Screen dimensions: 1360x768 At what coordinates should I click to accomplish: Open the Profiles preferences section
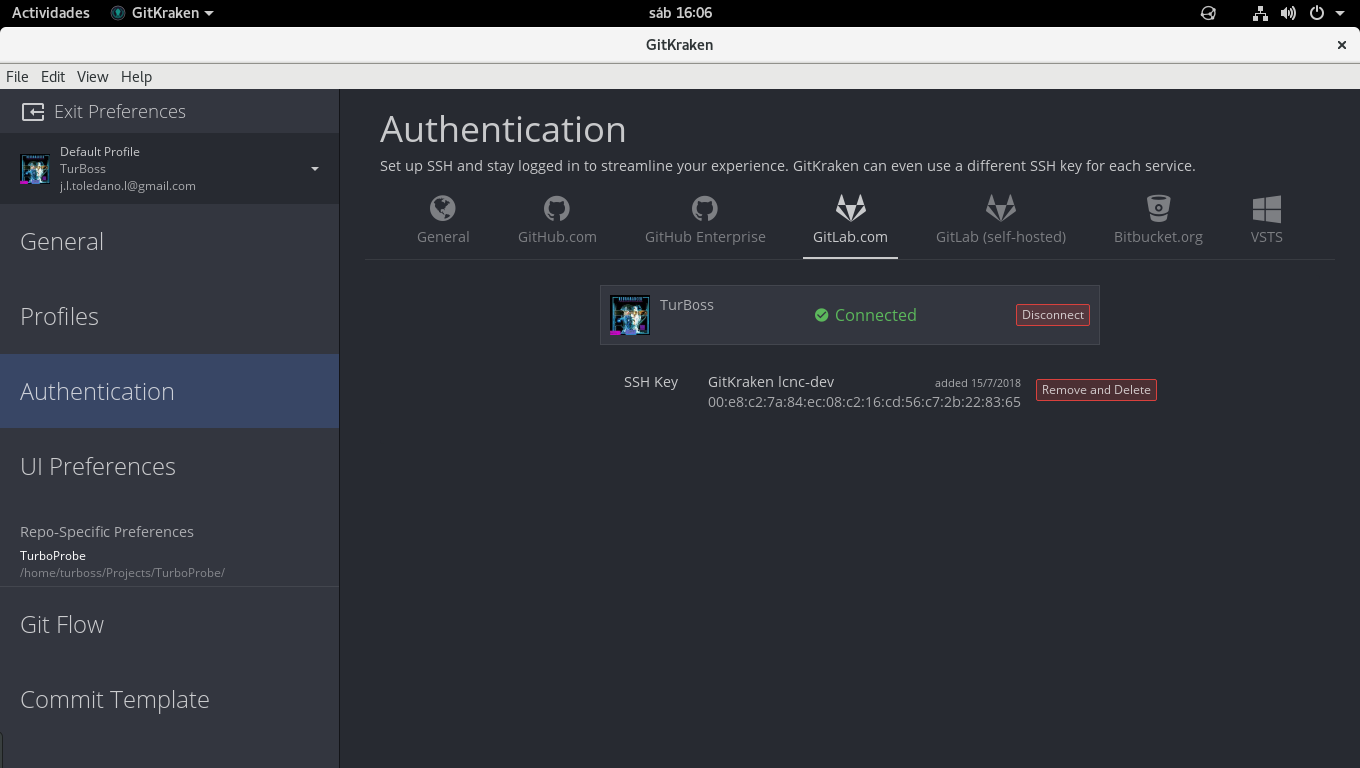coord(169,316)
